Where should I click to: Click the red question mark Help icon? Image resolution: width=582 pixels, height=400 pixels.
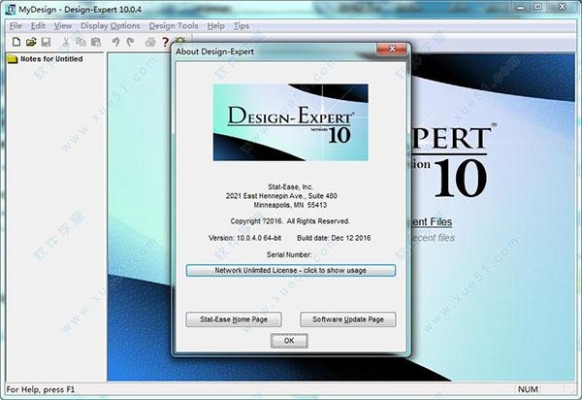click(165, 42)
